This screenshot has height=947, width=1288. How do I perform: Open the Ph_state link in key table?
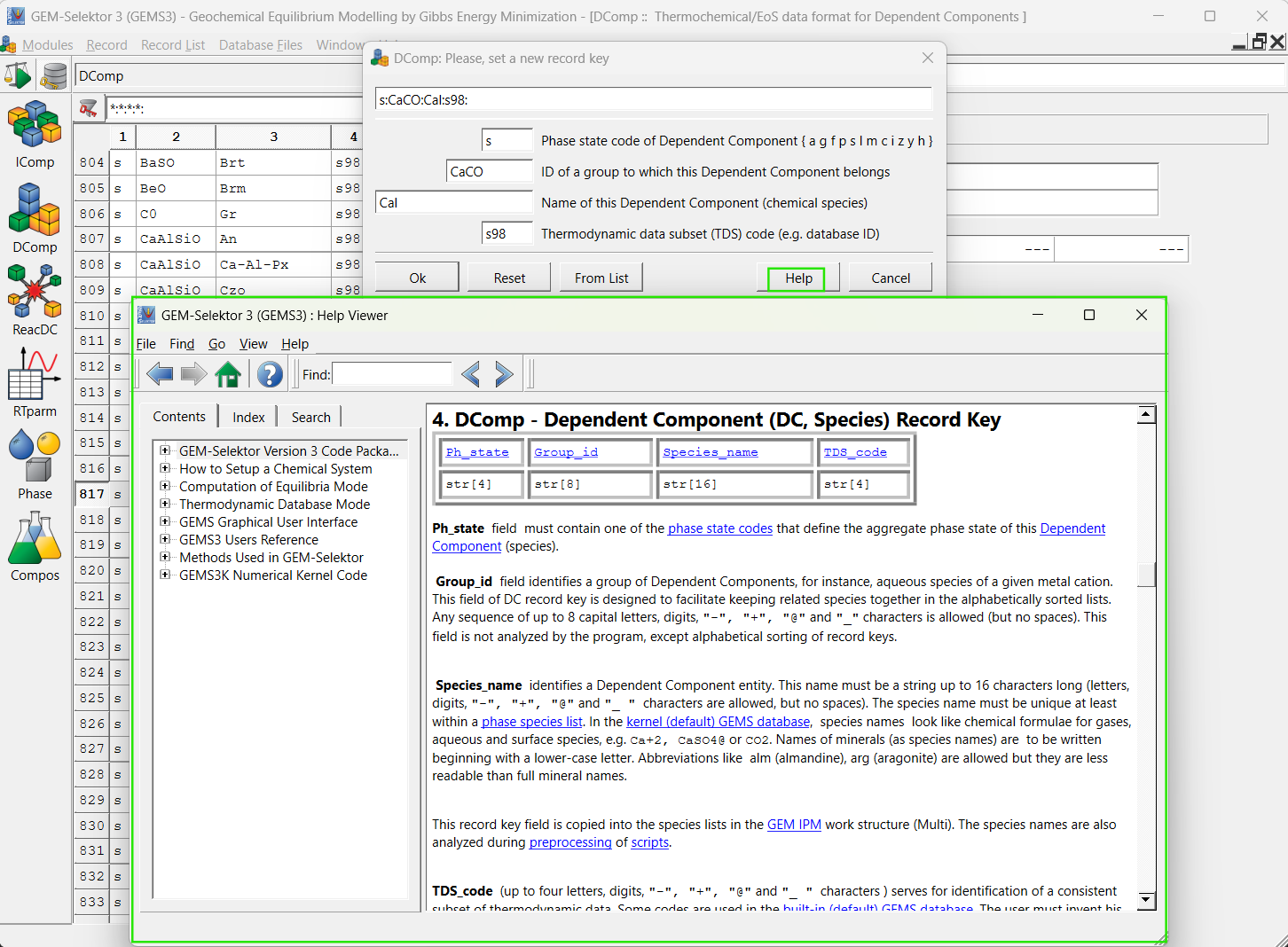(x=477, y=452)
